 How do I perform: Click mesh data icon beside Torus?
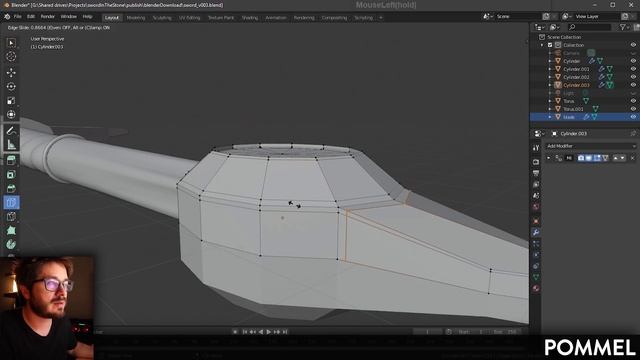(x=586, y=101)
